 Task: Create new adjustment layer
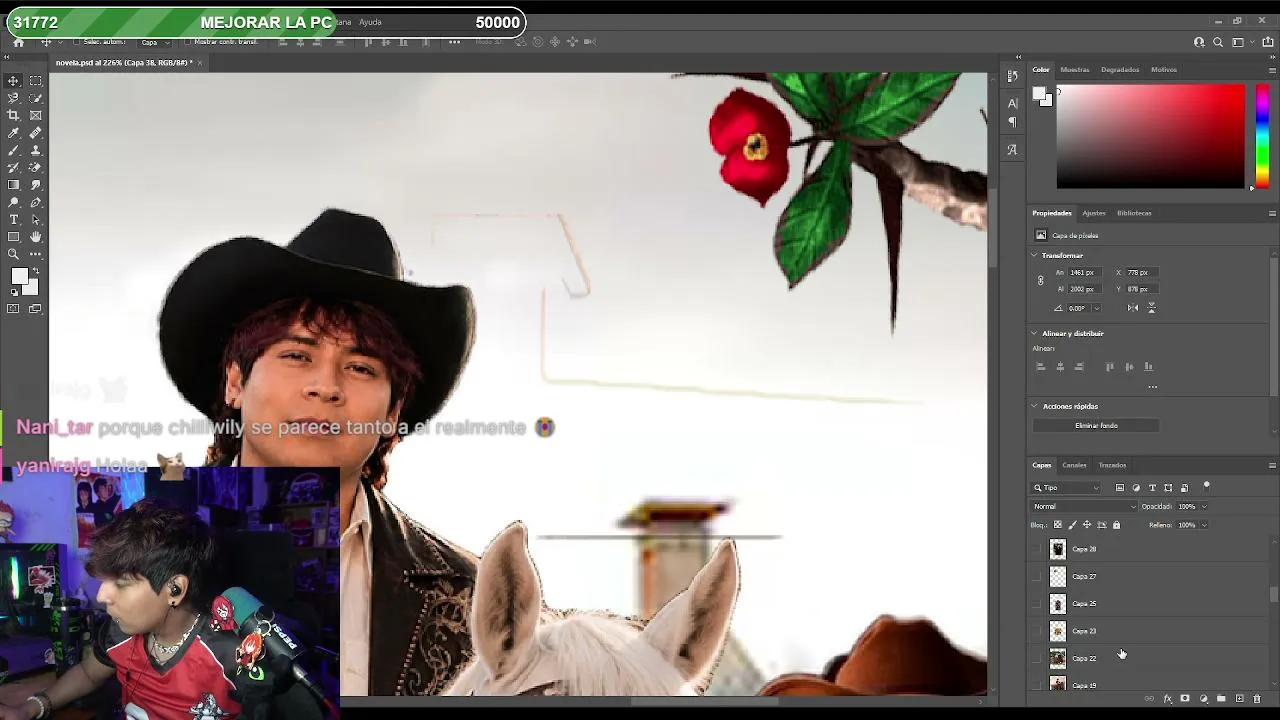click(x=1203, y=699)
